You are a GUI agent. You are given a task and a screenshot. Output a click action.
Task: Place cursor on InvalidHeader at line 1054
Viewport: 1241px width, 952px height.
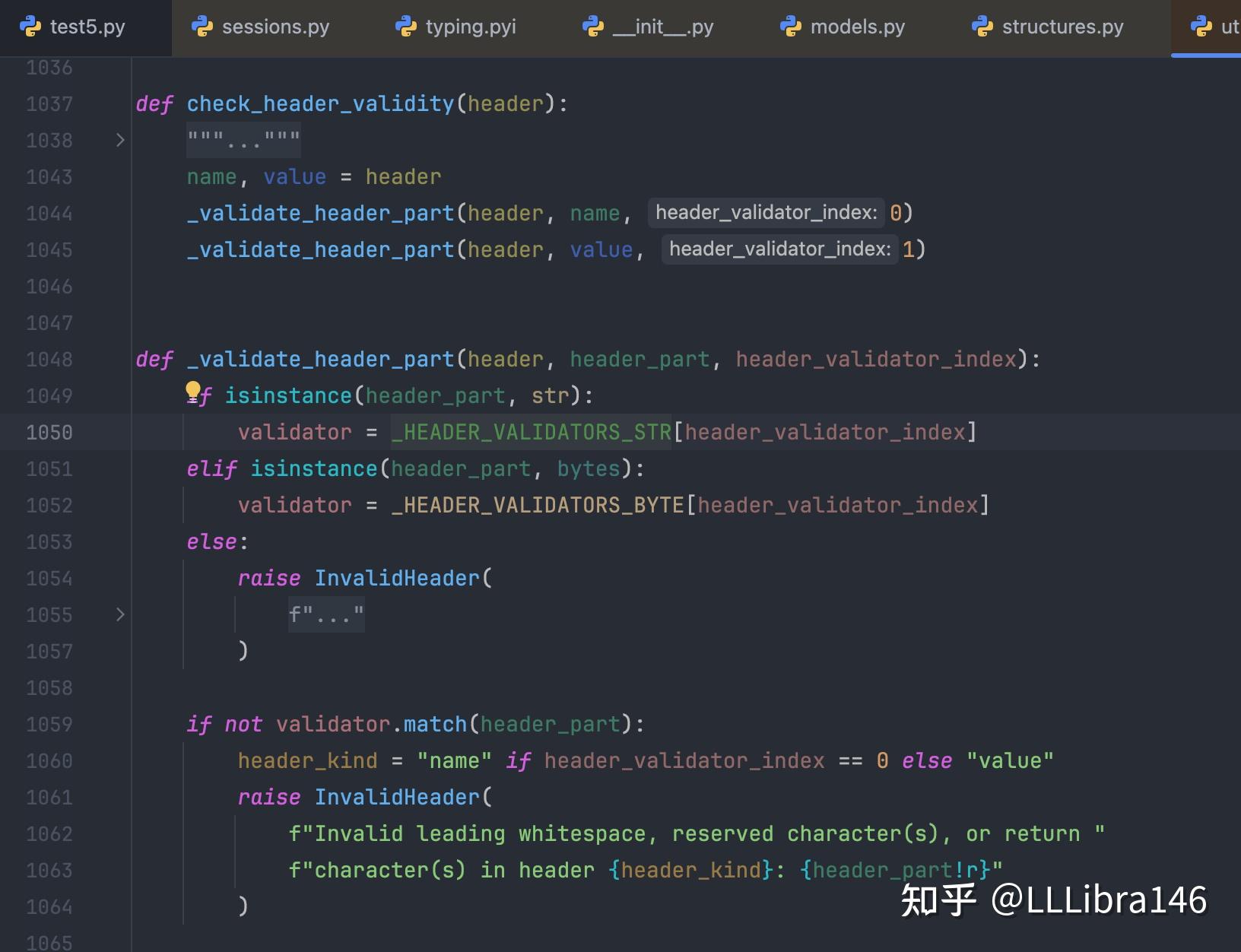(x=398, y=578)
